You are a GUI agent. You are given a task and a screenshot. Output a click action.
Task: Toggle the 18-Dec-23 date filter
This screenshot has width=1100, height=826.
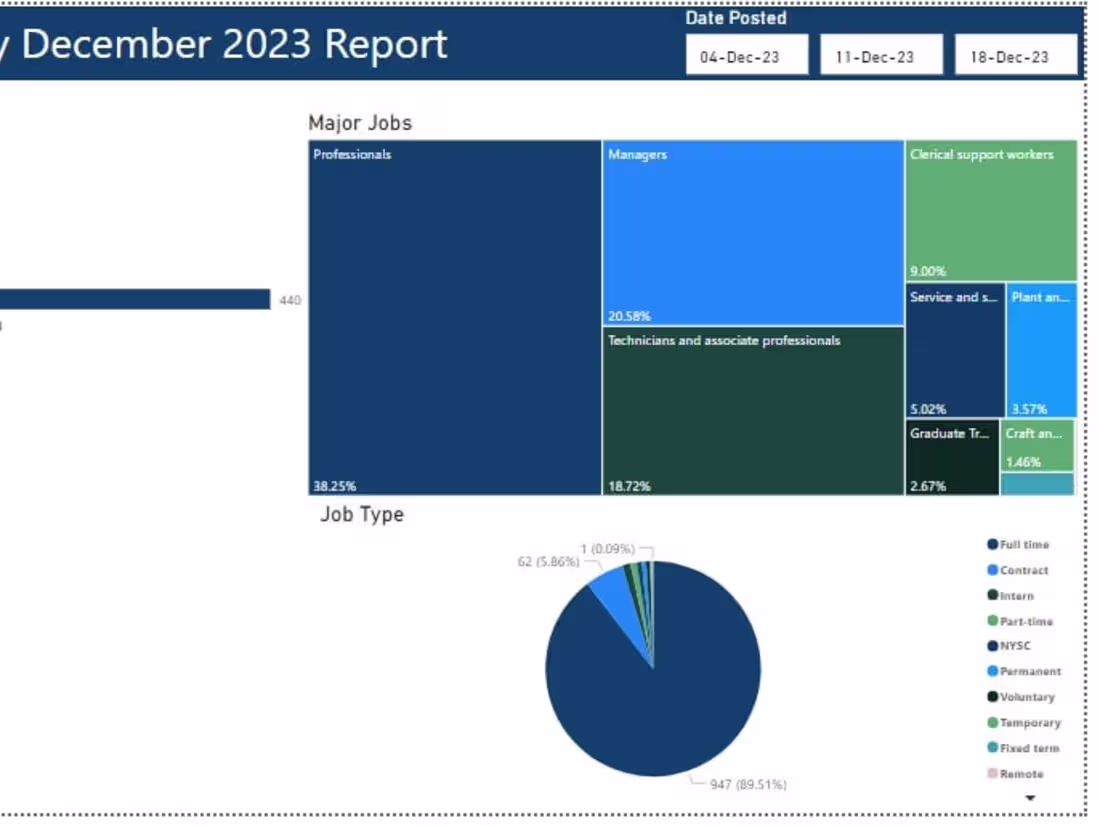[x=1016, y=55]
